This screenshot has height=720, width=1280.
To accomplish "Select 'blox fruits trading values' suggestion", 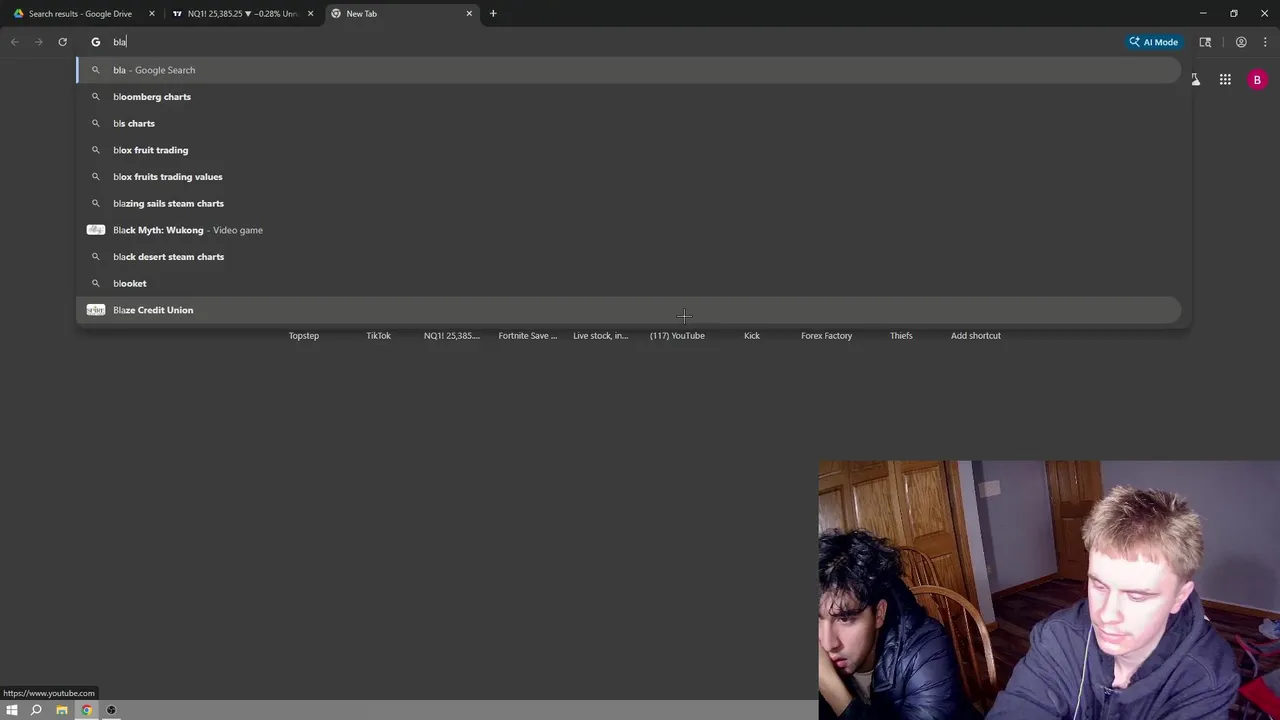I will tap(628, 177).
